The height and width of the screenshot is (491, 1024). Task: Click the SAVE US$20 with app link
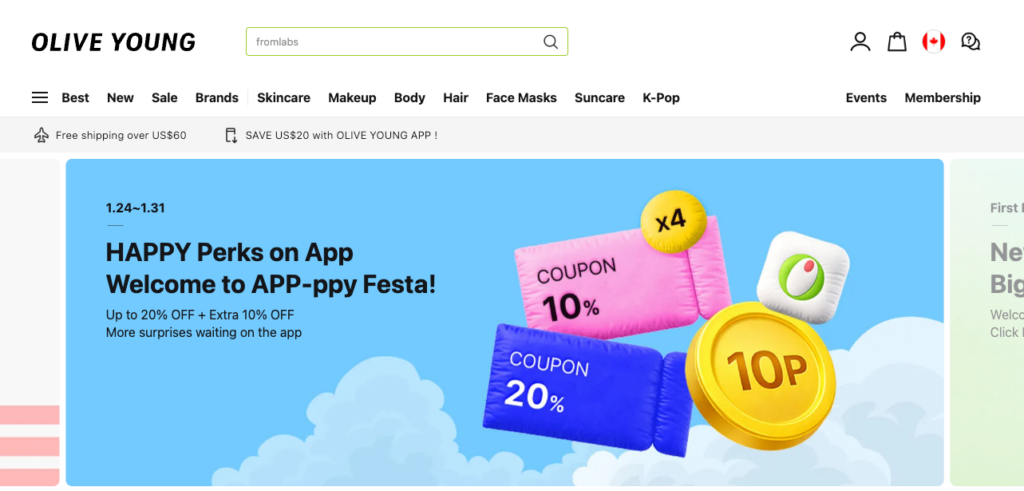341,135
